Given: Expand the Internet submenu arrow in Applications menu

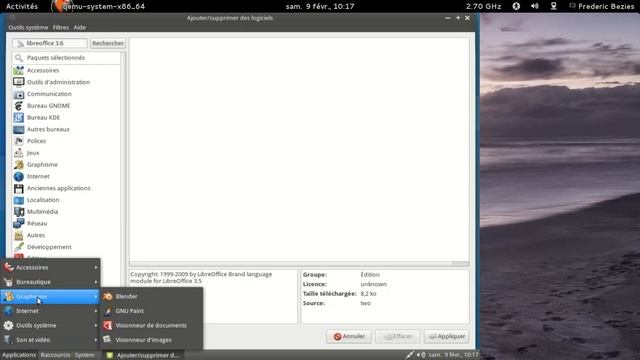Looking at the screenshot, I should [96, 311].
